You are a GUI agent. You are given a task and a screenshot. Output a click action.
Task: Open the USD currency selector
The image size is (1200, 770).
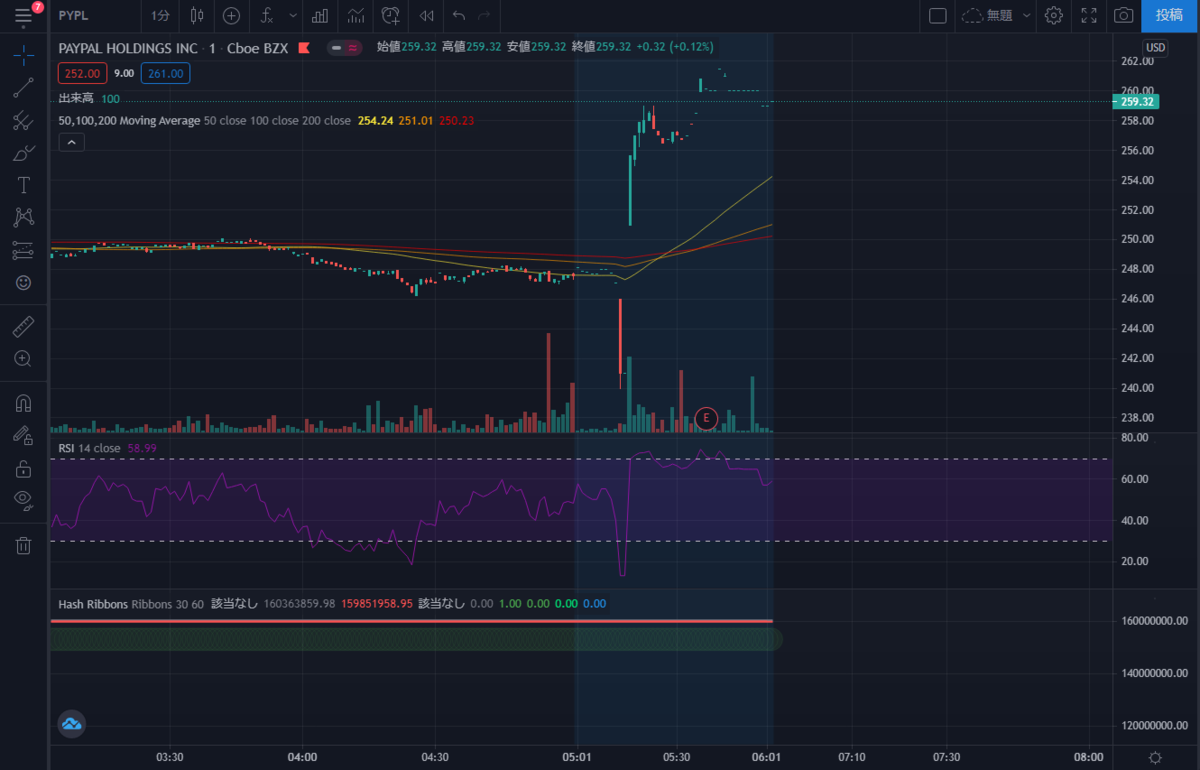(1156, 47)
